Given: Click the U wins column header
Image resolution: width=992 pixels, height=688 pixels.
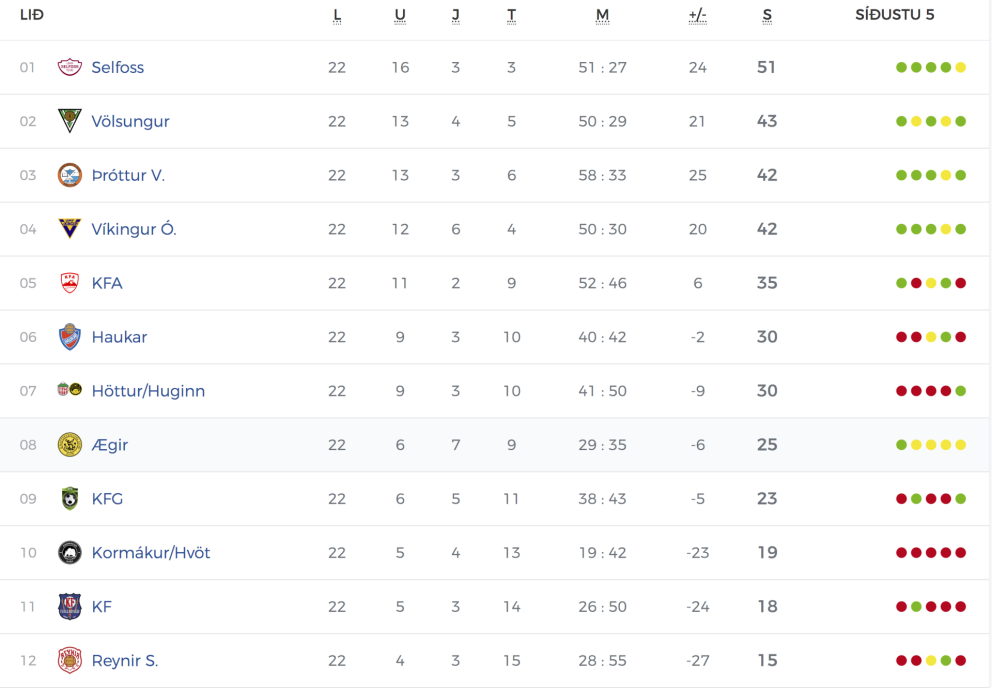Looking at the screenshot, I should click(400, 15).
